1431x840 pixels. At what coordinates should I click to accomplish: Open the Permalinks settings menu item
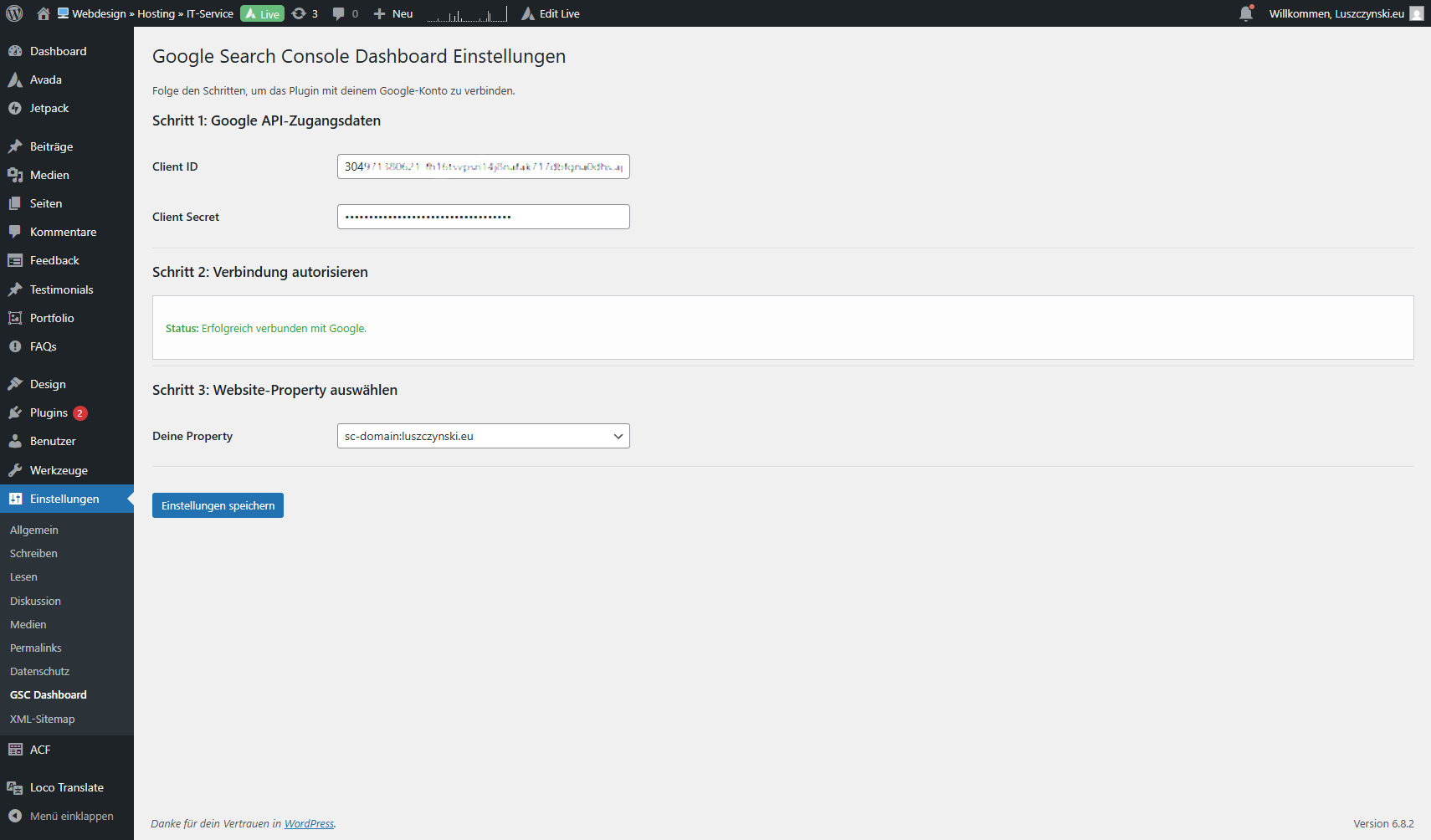[x=35, y=647]
